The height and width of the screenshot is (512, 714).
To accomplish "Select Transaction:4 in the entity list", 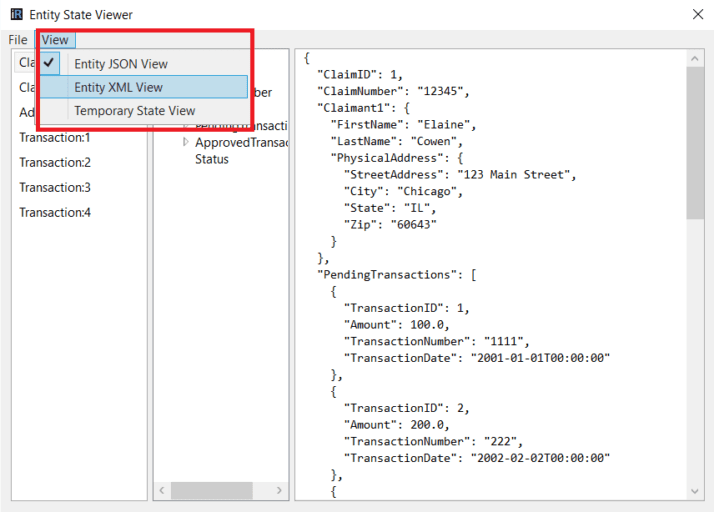I will point(55,212).
